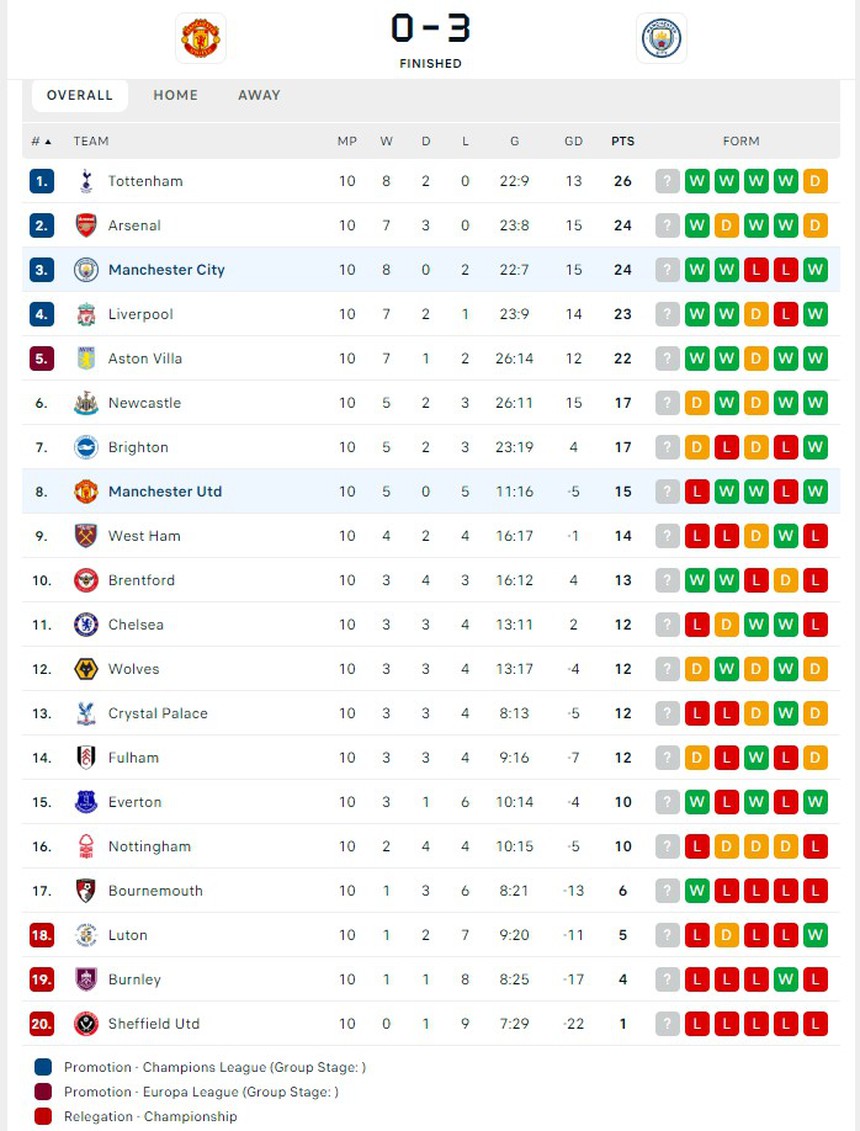Click the Wolves club crest icon
This screenshot has width=860, height=1131.
pos(86,669)
